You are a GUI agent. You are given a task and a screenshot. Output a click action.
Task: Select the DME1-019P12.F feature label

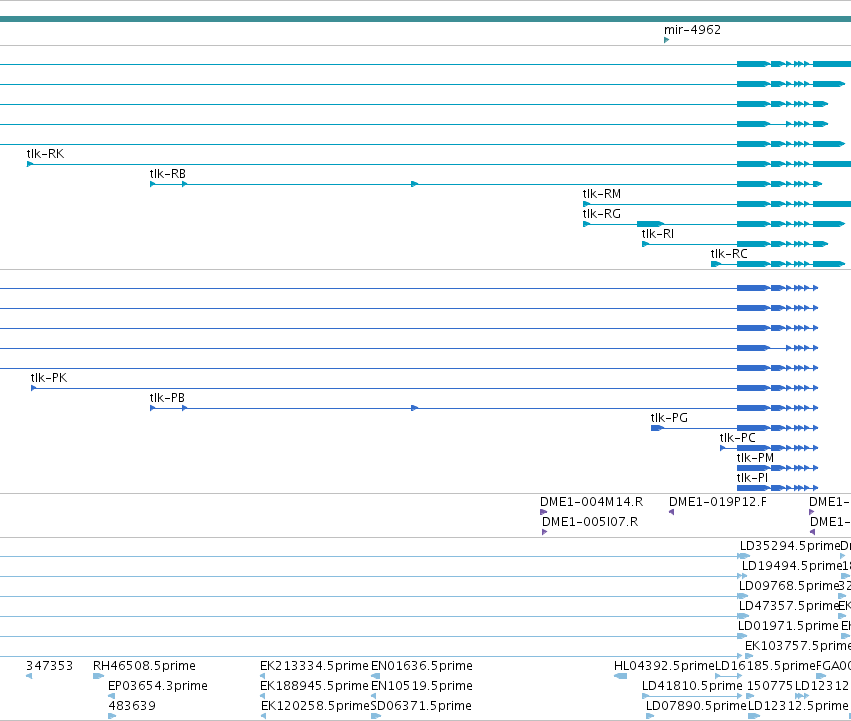[717, 502]
